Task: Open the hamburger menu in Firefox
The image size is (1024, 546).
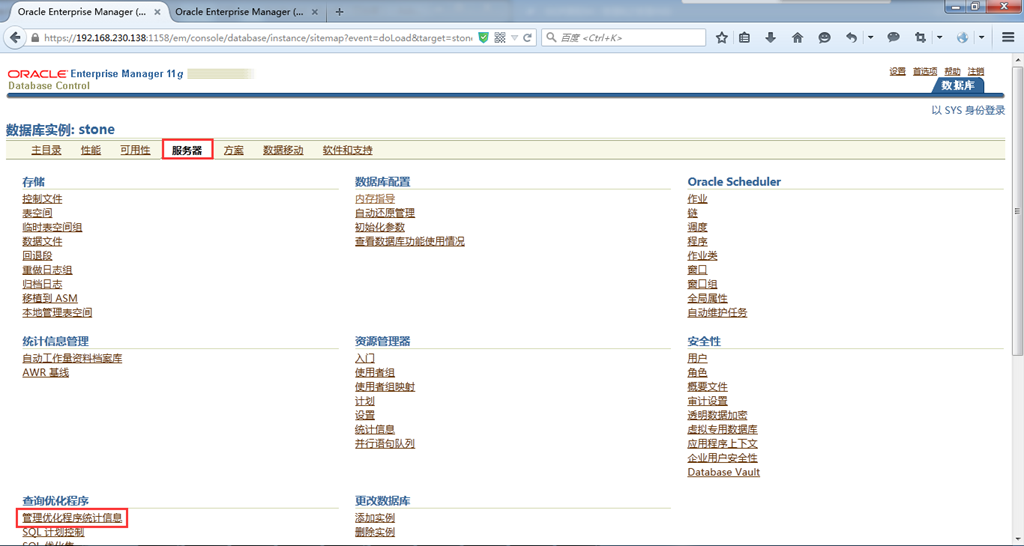Action: click(1008, 38)
